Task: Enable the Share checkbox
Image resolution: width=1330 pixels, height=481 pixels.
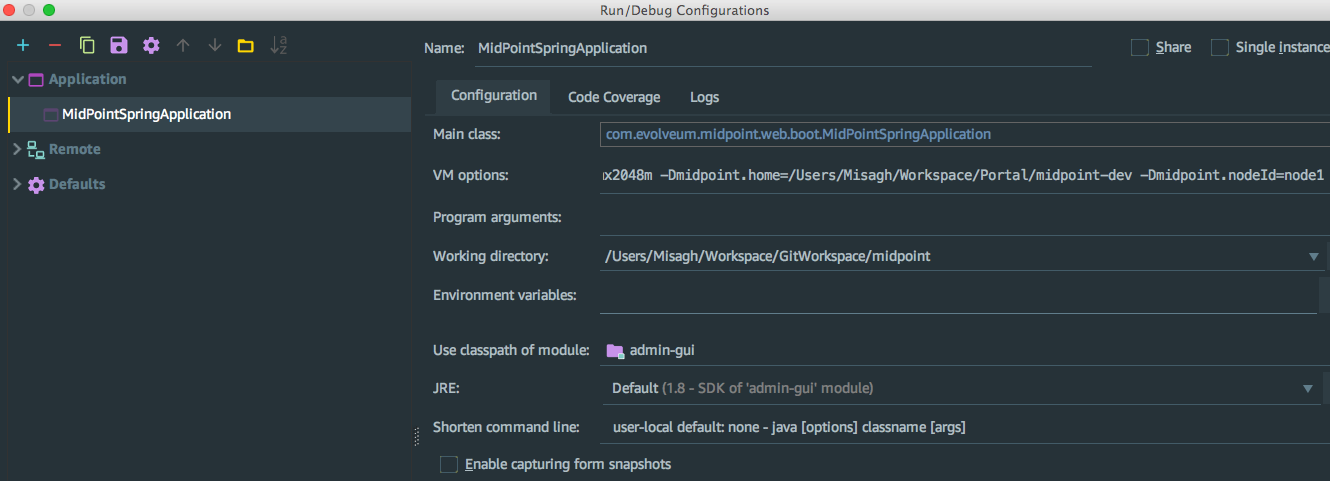Action: click(x=1139, y=47)
